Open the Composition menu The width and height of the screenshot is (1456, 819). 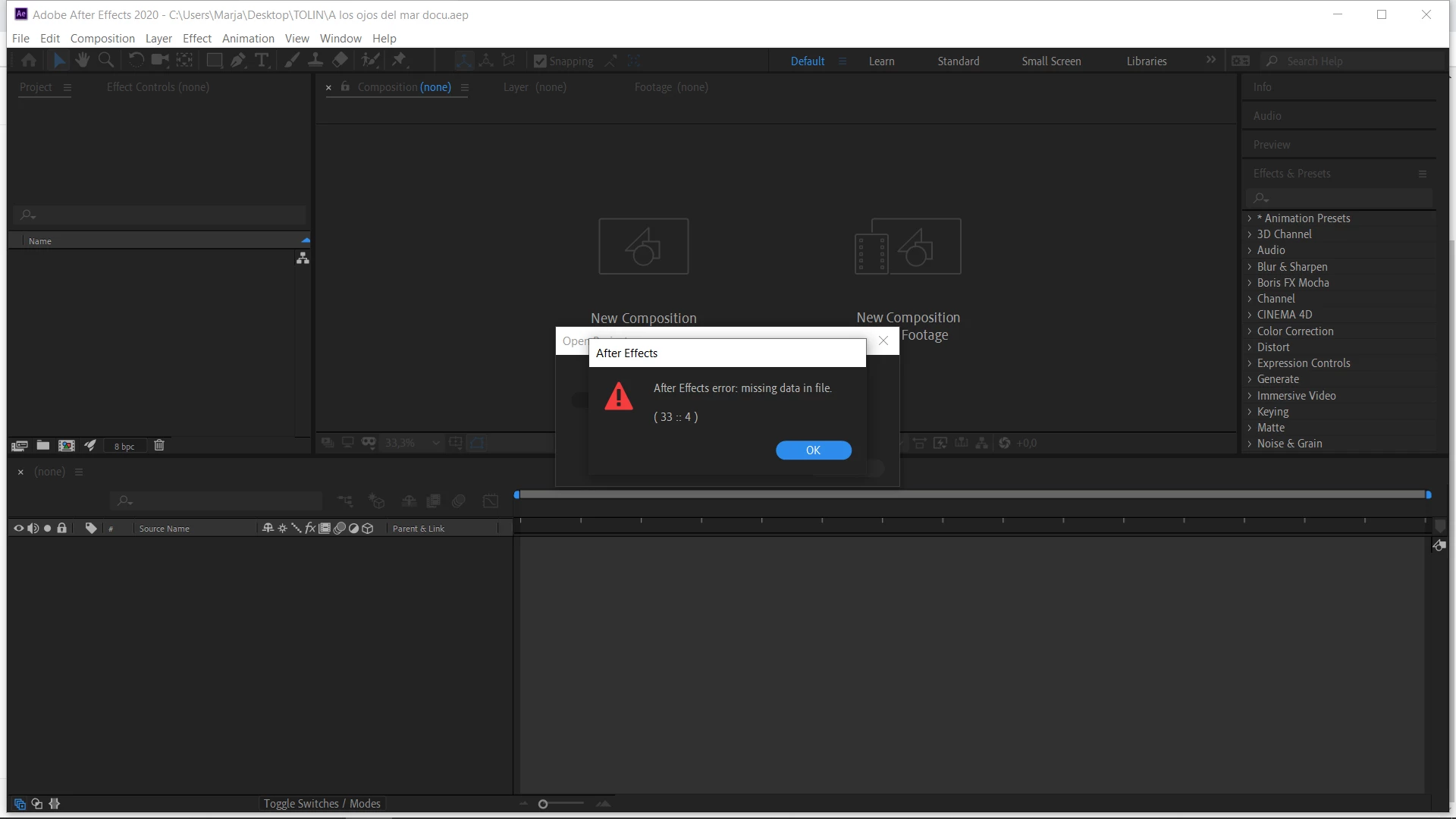click(x=102, y=38)
